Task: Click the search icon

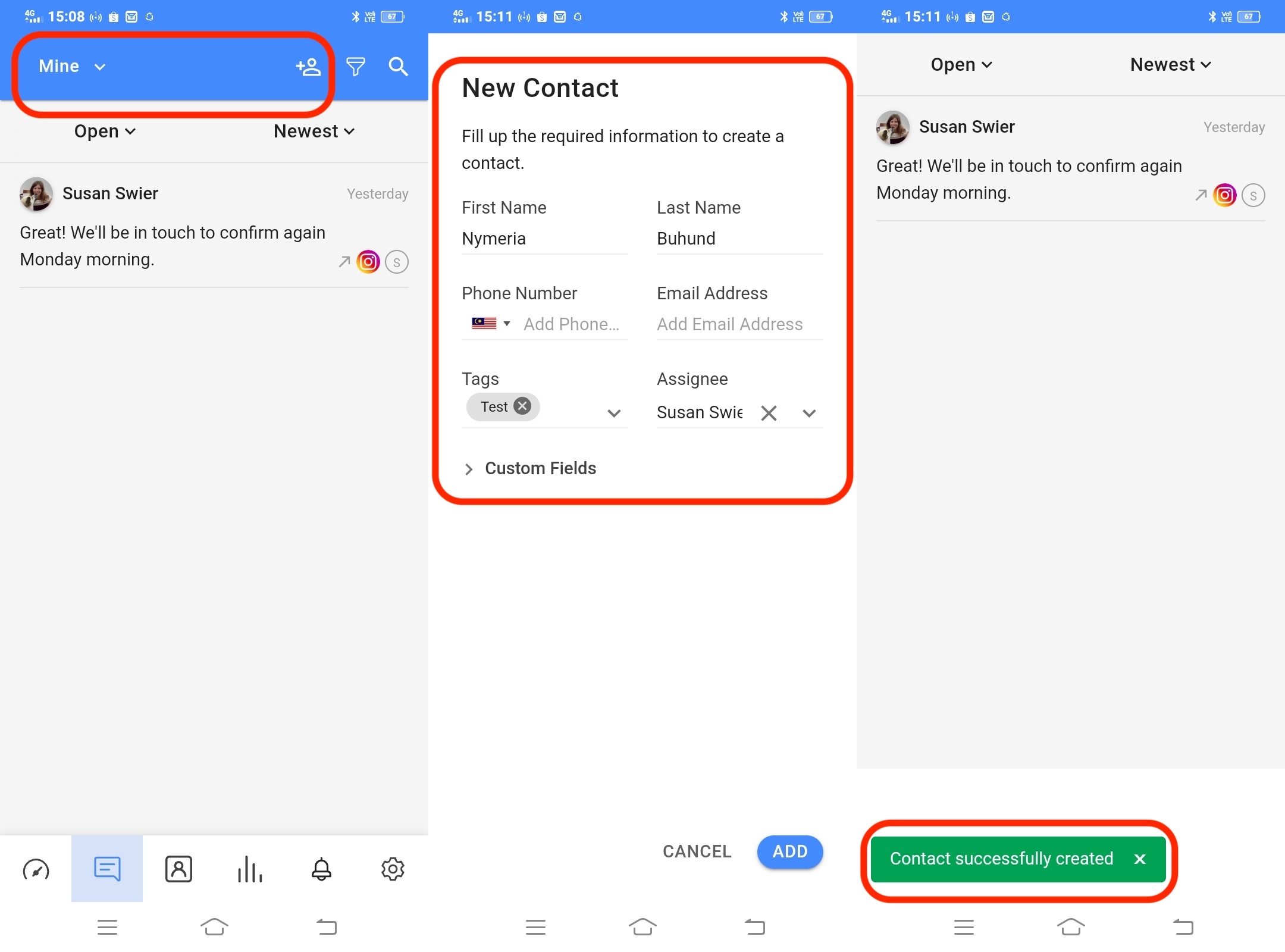Action: tap(399, 66)
